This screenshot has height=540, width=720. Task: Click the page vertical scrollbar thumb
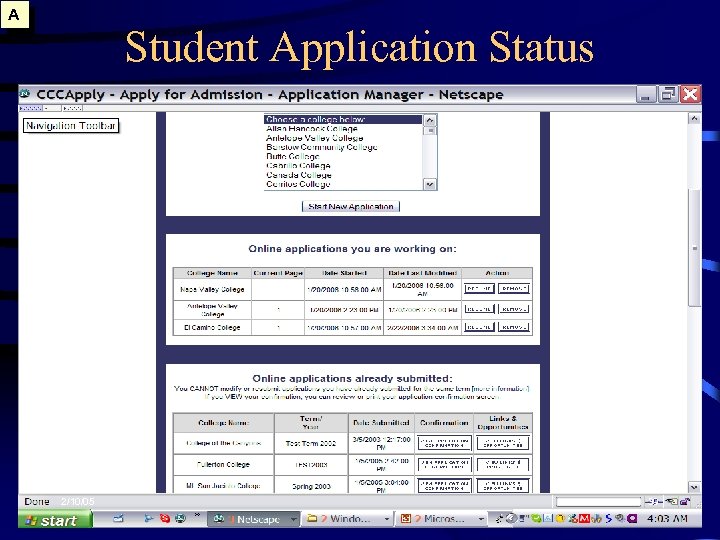(x=694, y=248)
